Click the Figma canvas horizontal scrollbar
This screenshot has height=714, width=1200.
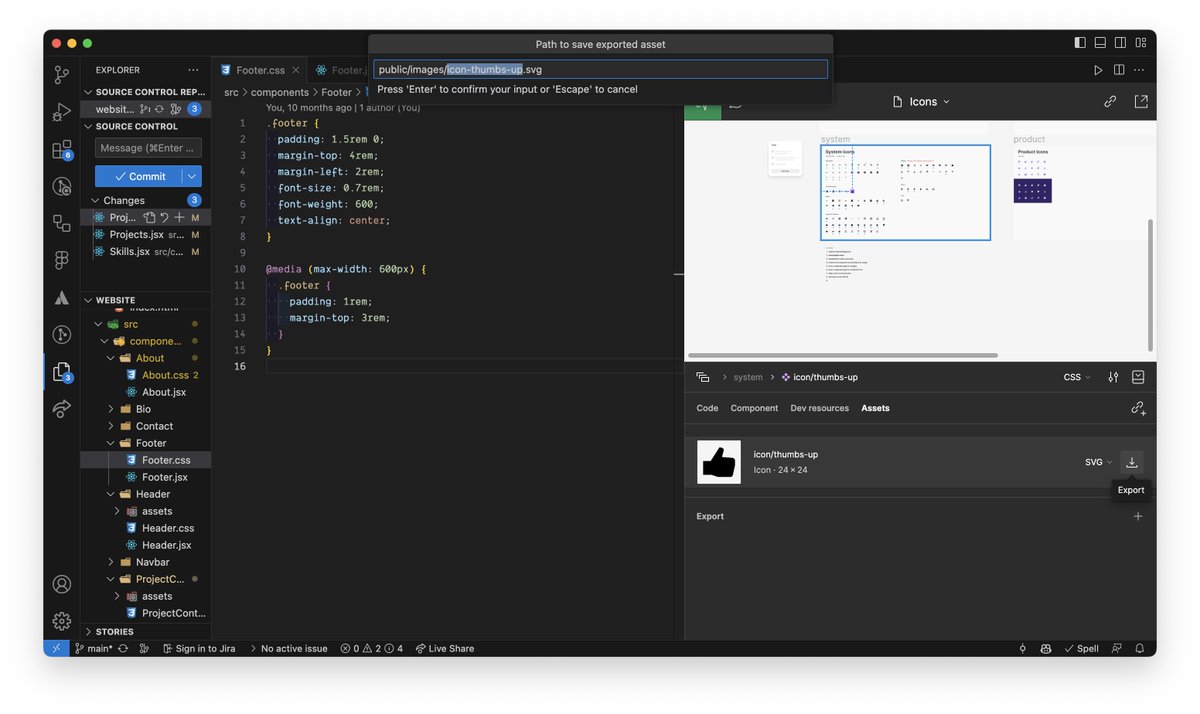[x=842, y=355]
